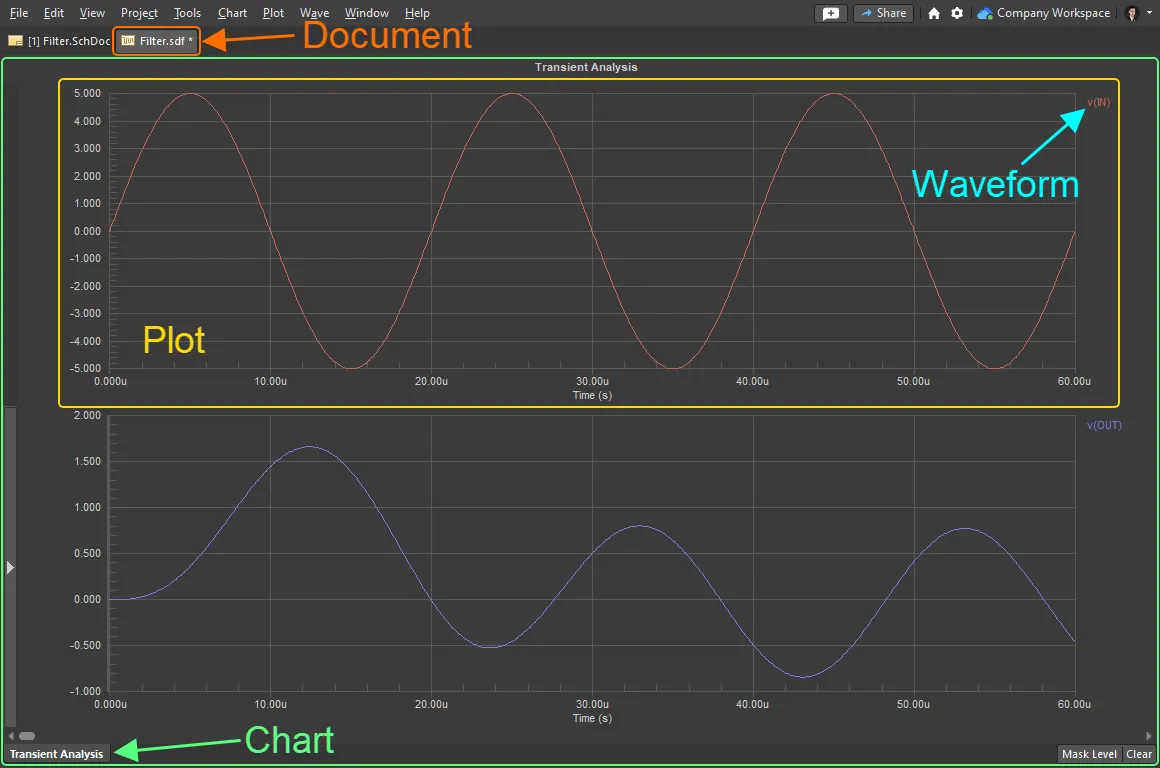Select the Filter.sdf document tab

coord(156,41)
